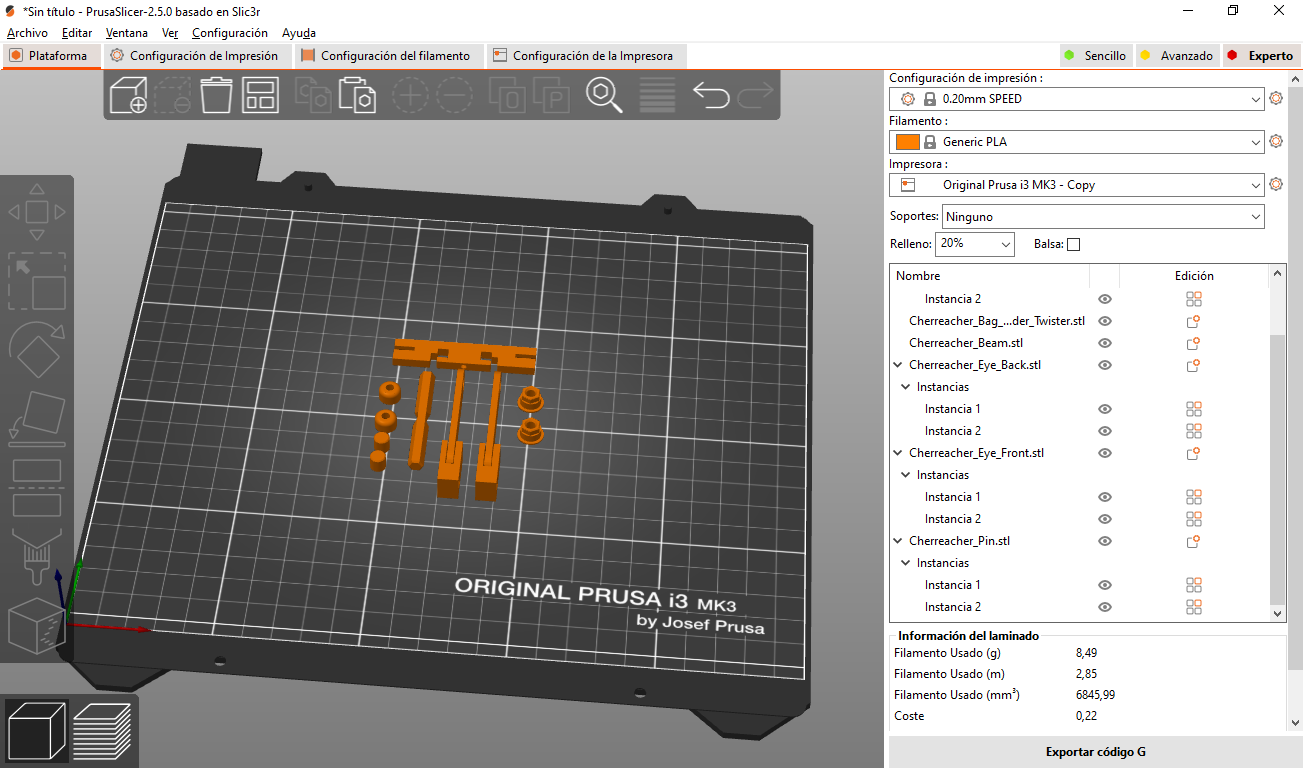1303x768 pixels.
Task: Select the Sencillo mode button
Action: click(1095, 56)
